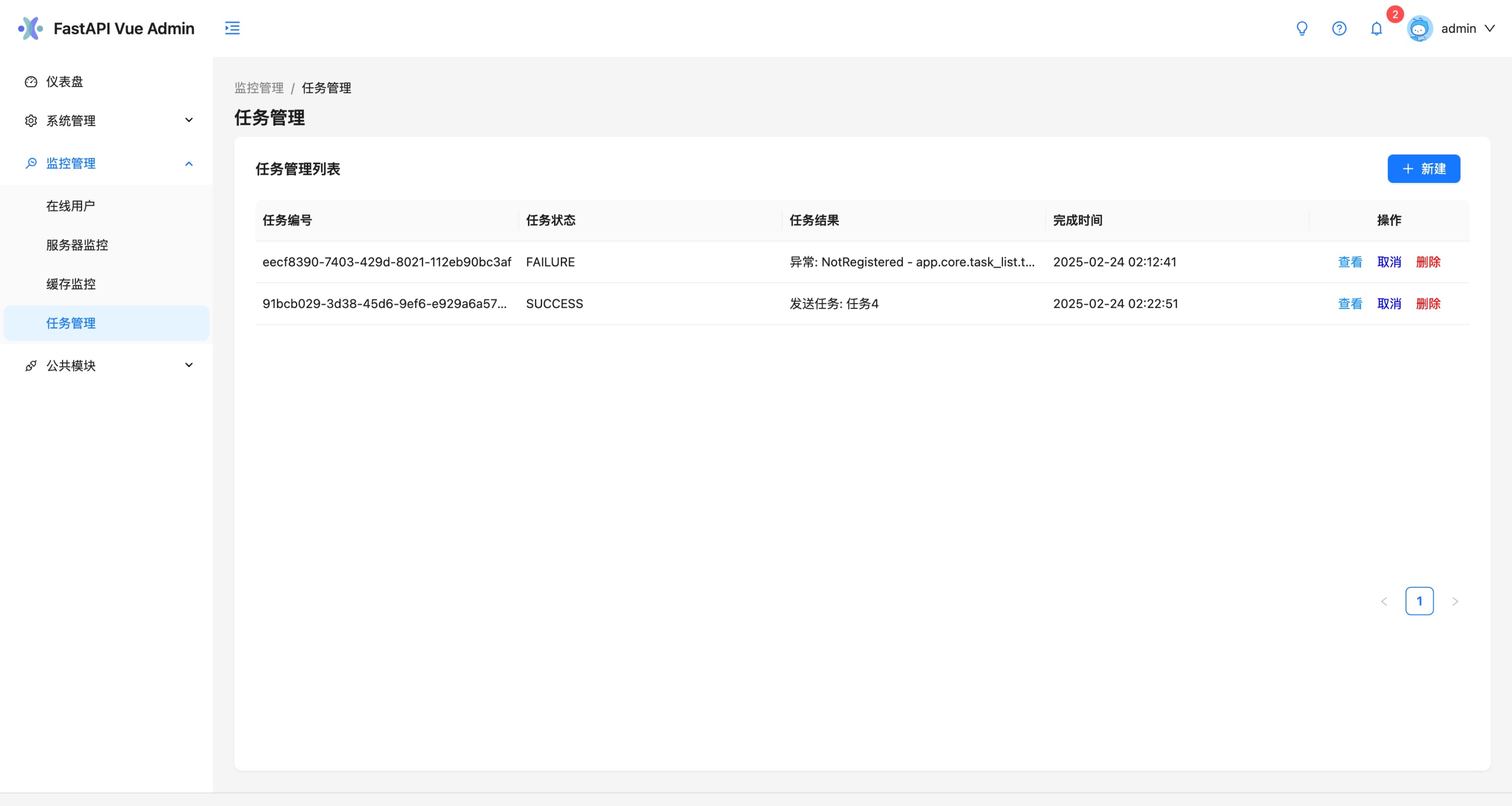Click the FastAPI Vue Admin logo
Image resolution: width=1512 pixels, height=806 pixels.
[x=31, y=28]
